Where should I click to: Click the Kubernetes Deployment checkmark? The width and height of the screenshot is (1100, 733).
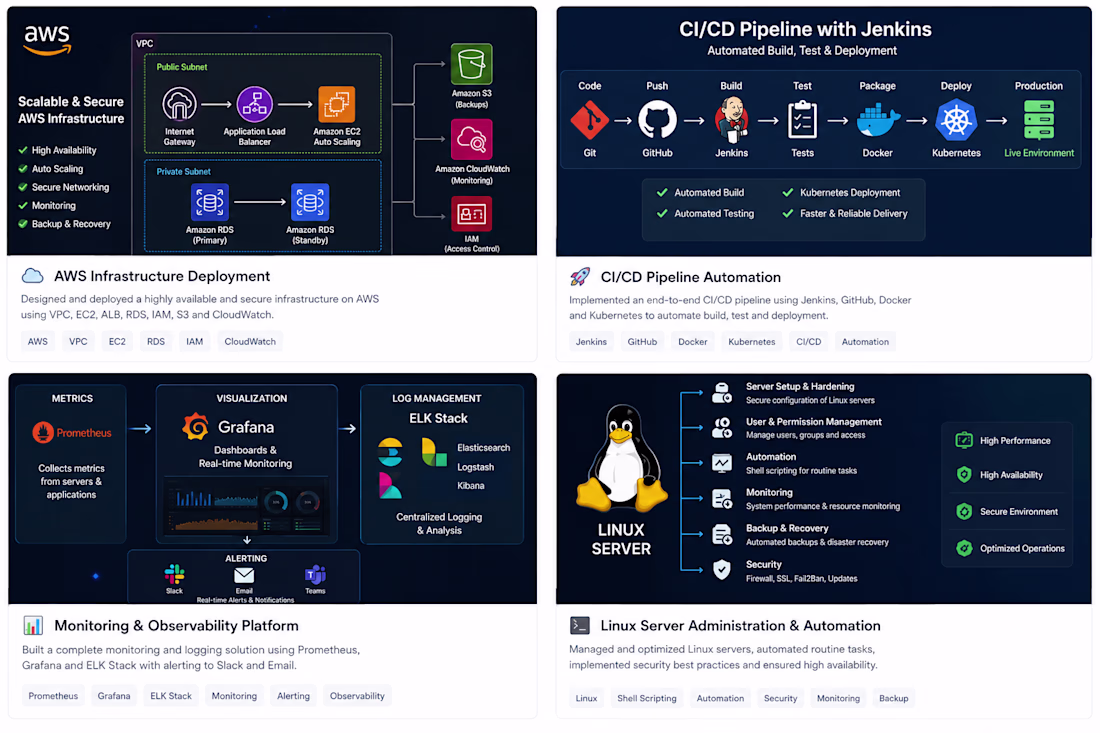click(x=788, y=192)
